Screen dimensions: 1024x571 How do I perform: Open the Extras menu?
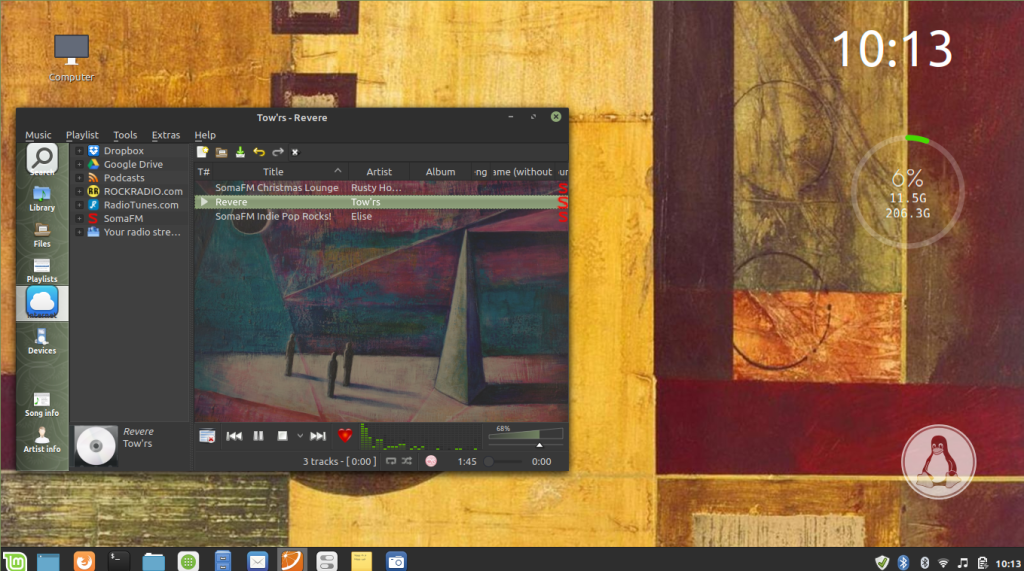click(166, 135)
